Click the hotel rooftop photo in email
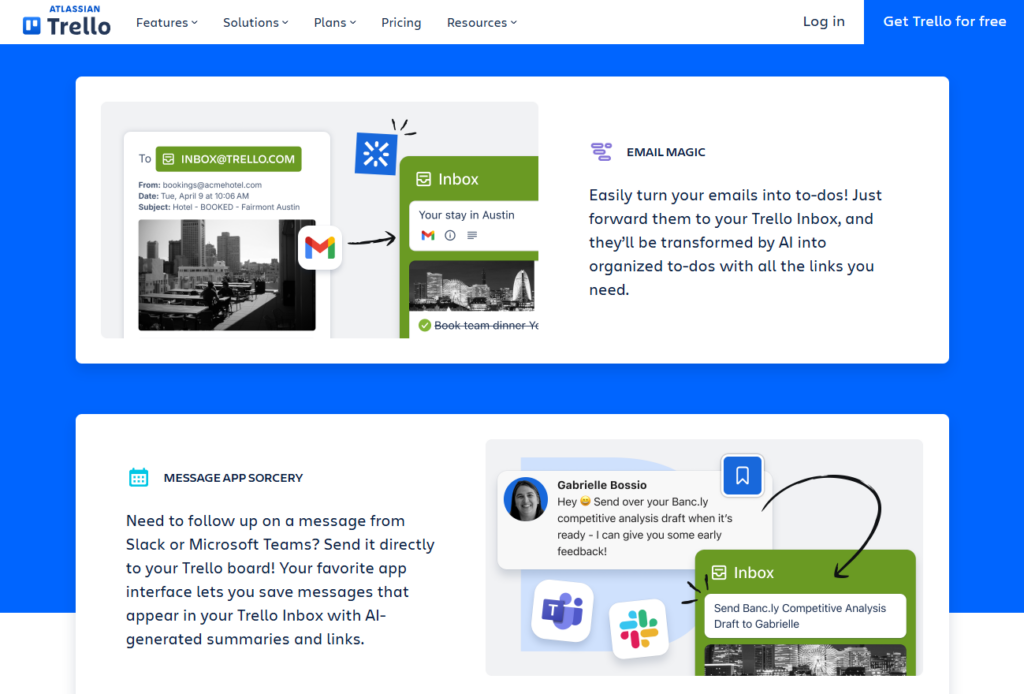 click(227, 275)
